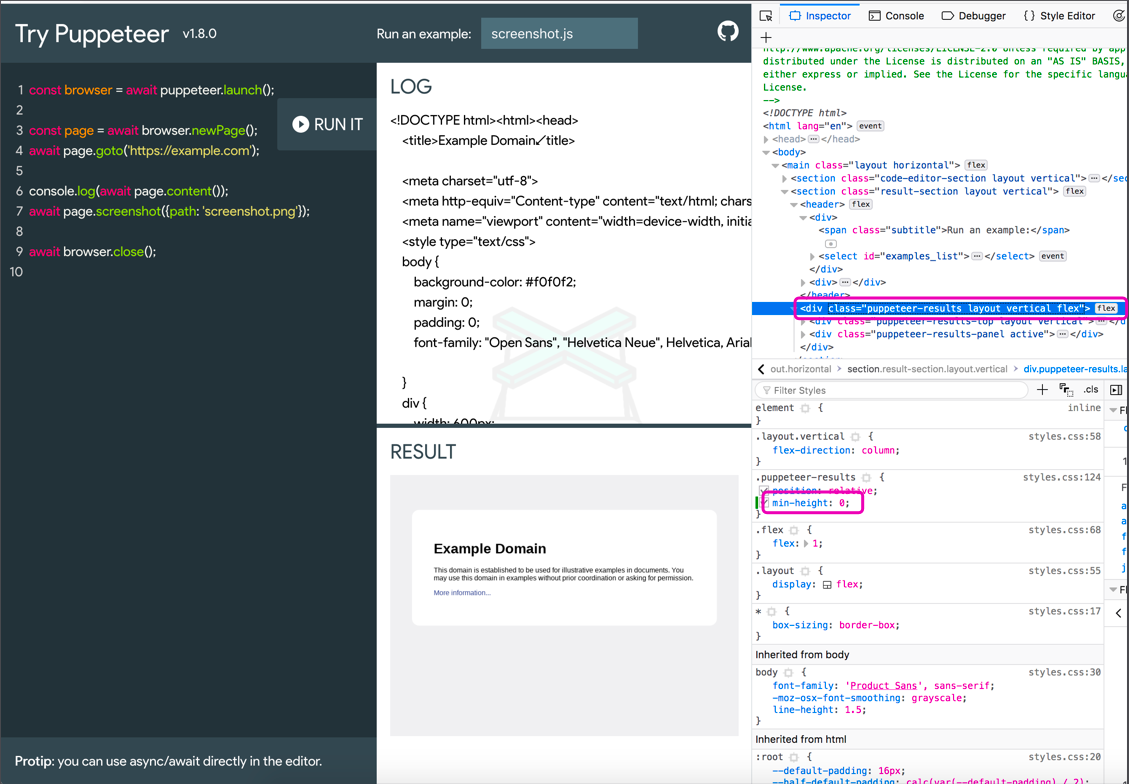Open flexbox editor icon beside display flex
The height and width of the screenshot is (784, 1129).
coord(827,585)
